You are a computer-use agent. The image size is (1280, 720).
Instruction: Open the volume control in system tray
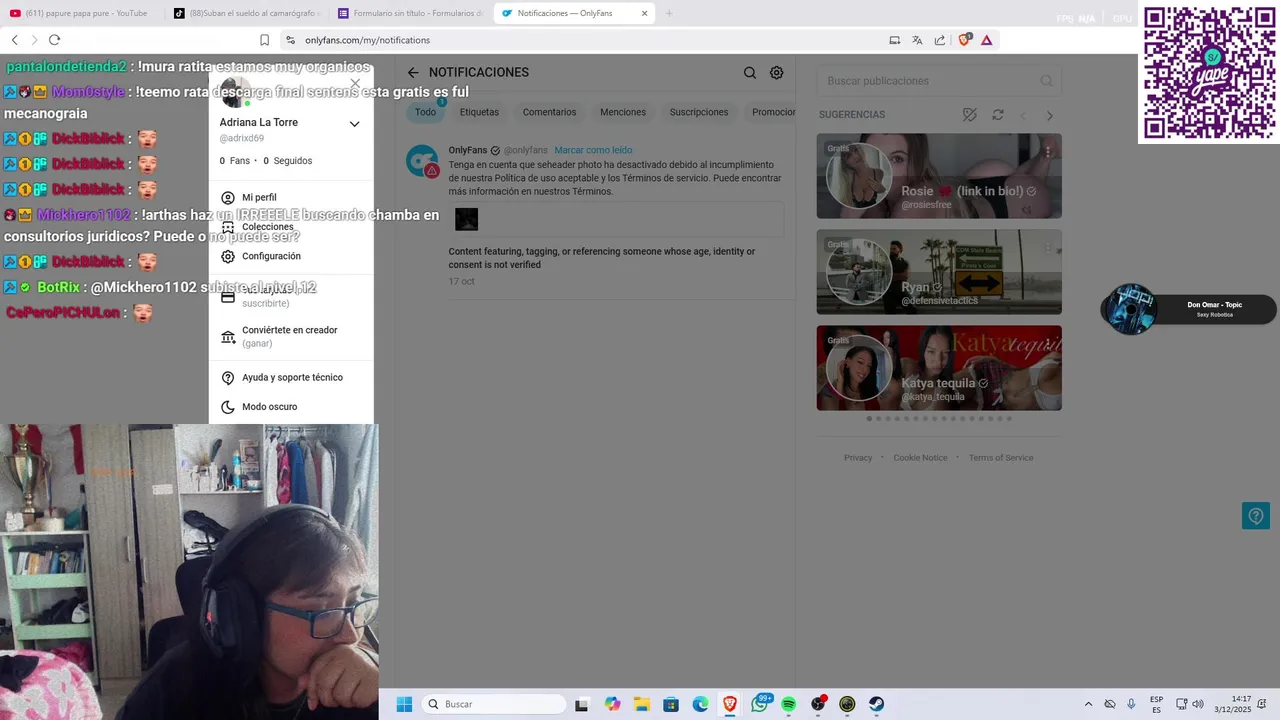tap(1198, 704)
